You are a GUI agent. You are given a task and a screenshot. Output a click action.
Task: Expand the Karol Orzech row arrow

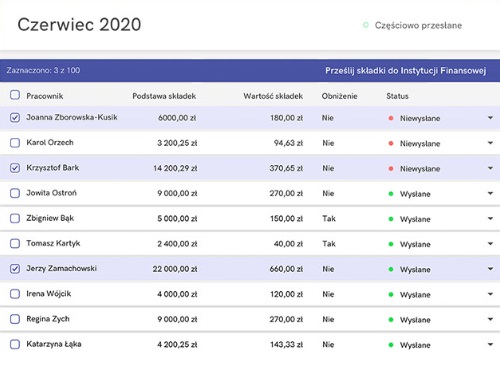tap(490, 143)
